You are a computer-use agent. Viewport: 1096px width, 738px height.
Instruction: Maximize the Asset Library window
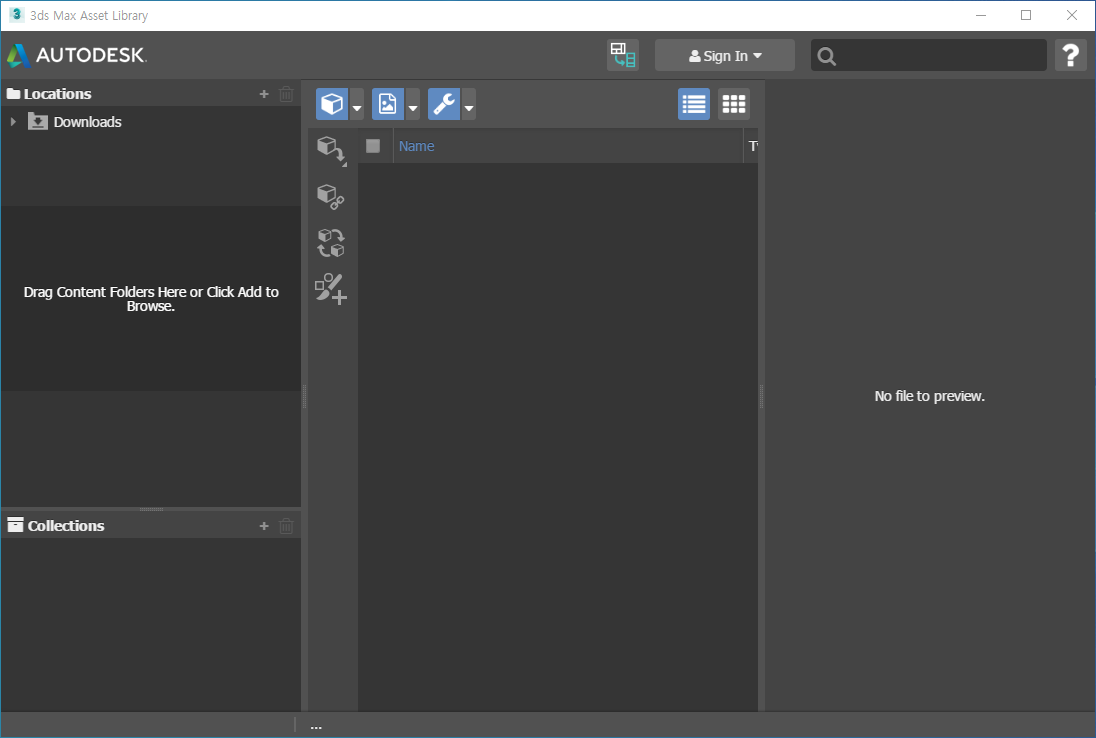1026,15
